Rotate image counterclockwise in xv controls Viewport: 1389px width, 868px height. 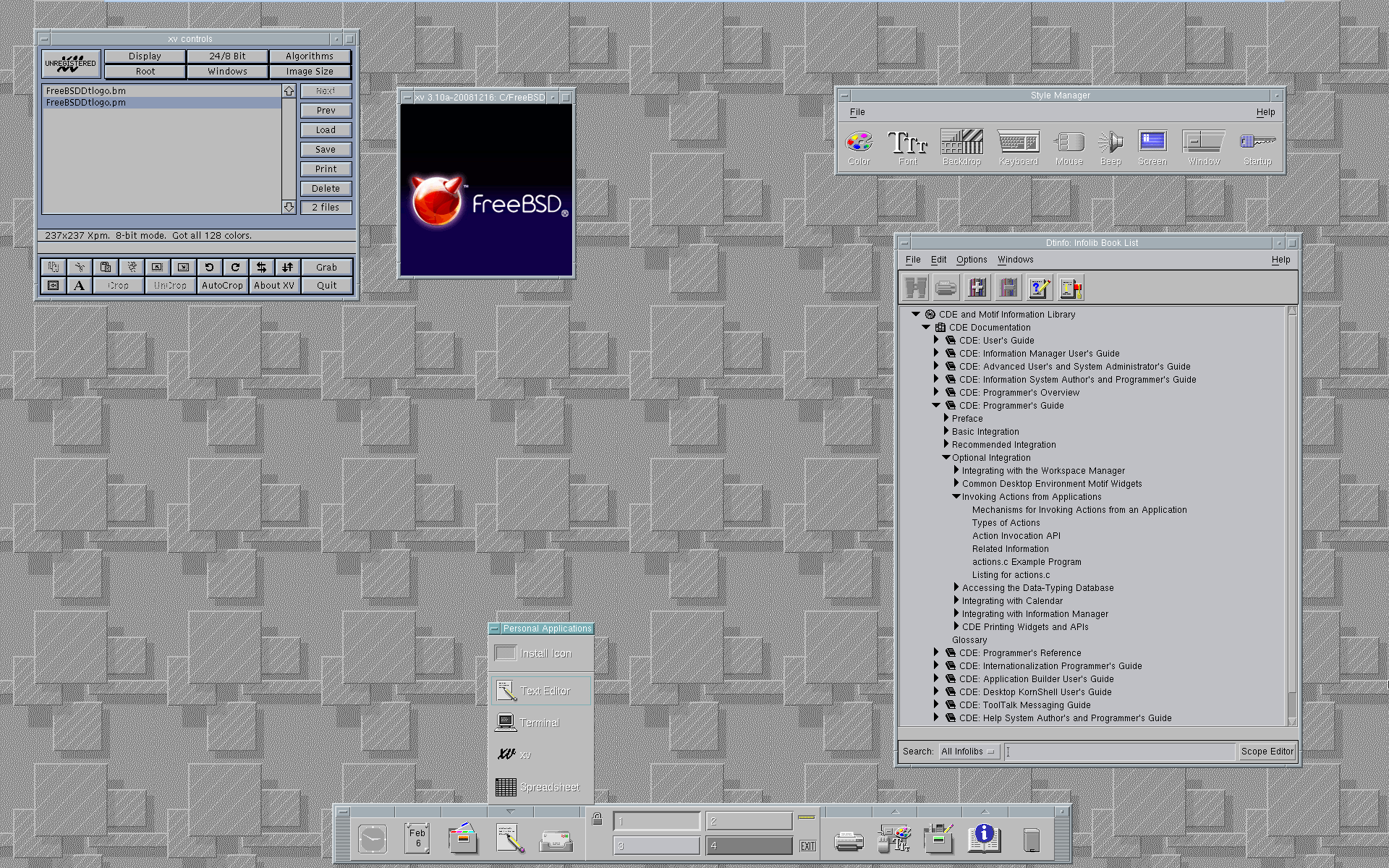click(x=209, y=267)
